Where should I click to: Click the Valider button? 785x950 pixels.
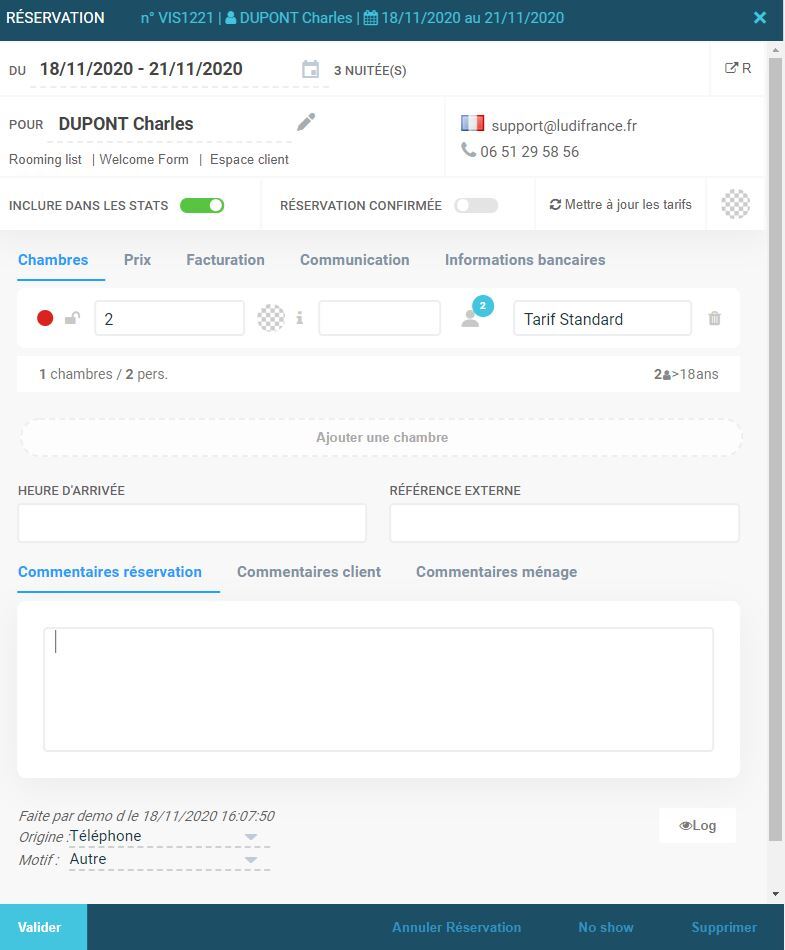pos(43,927)
